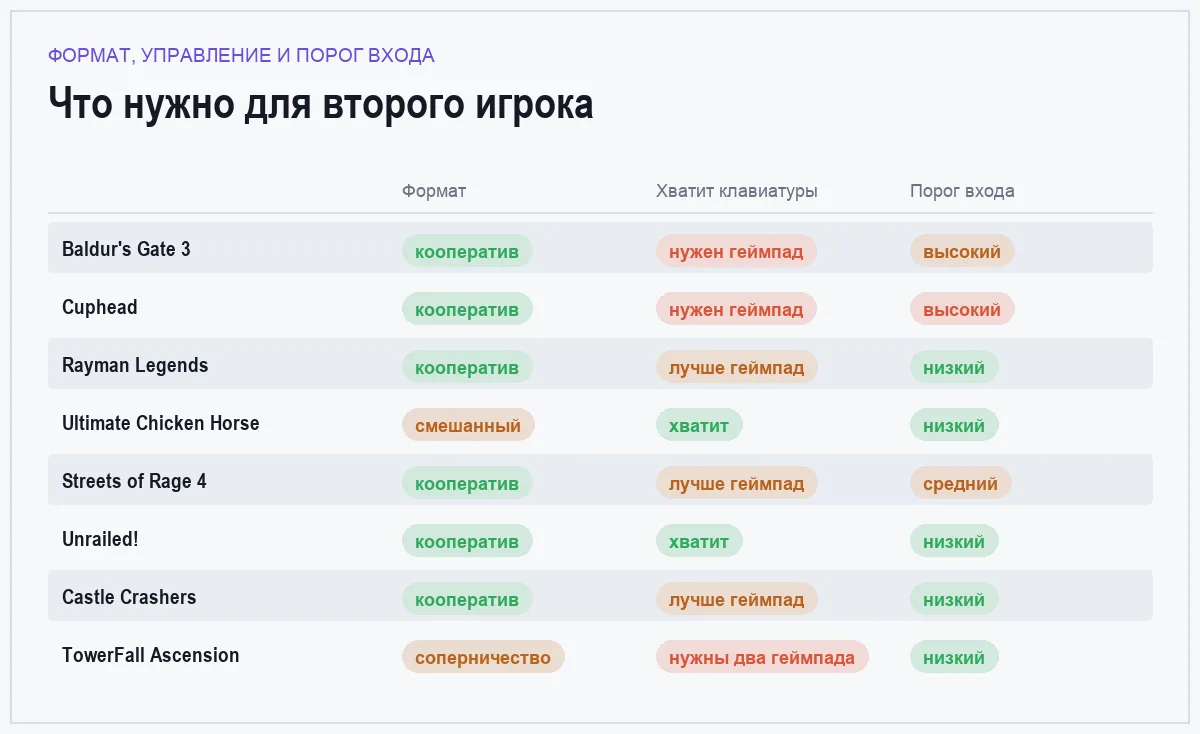
Task: Click 'нужны два геймпада' badge in TowerFall row
Action: 762,657
